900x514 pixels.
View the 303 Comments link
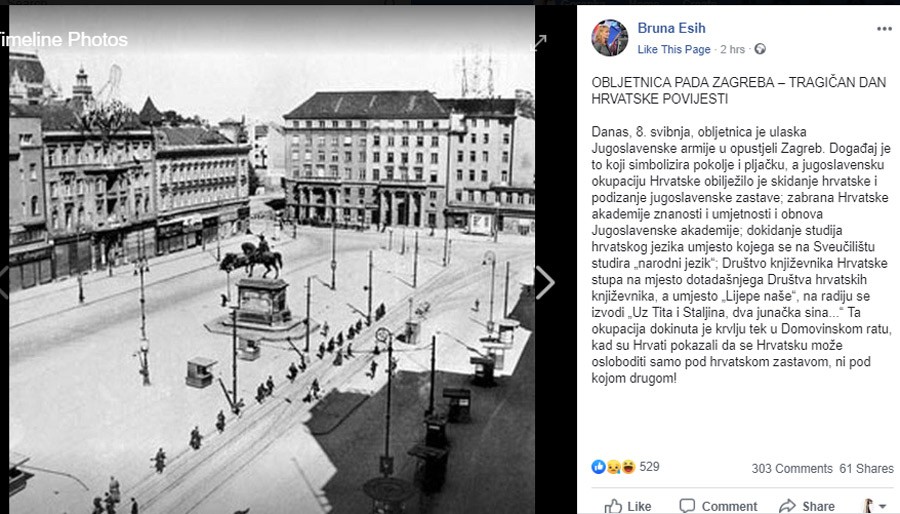point(792,469)
